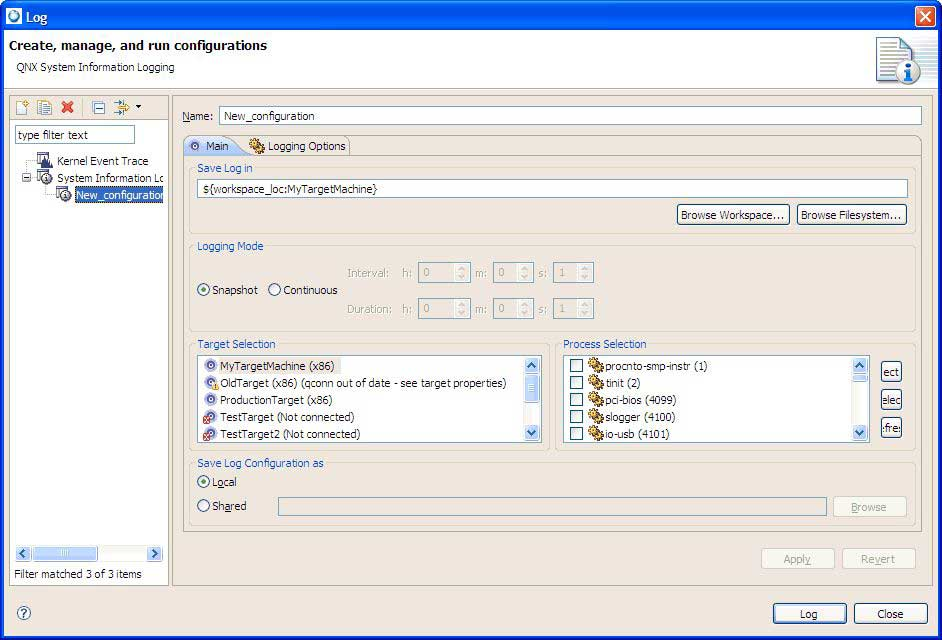This screenshot has height=640, width=942.
Task: Click the Collapse All toolbar icon
Action: point(98,107)
